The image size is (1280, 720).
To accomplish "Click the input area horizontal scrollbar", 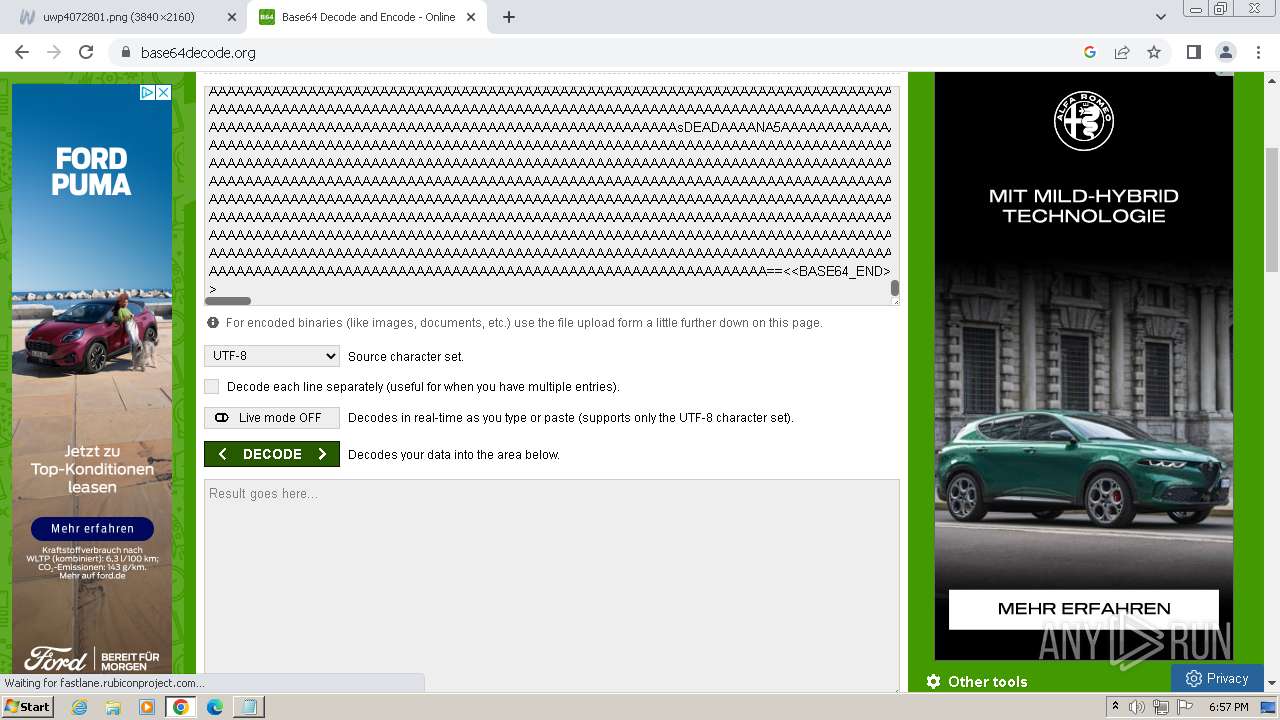I will click(x=228, y=300).
